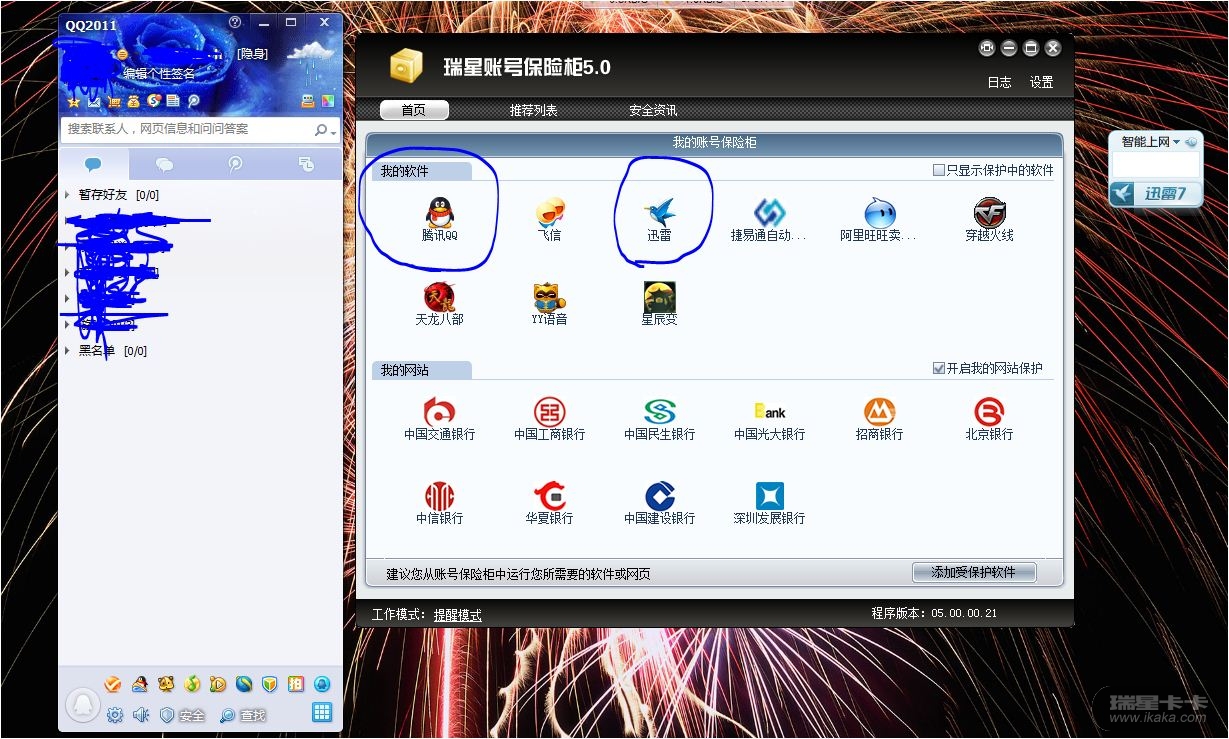Open the 捷易通自动 software icon
The image size is (1229, 739).
coord(769,220)
